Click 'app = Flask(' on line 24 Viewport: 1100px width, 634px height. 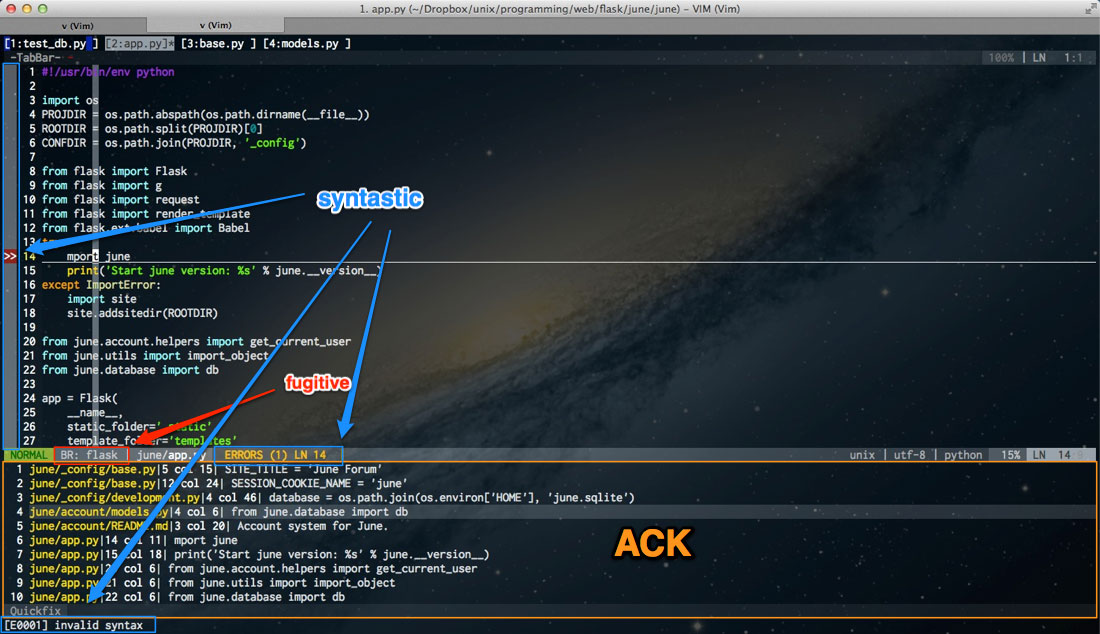(79, 398)
